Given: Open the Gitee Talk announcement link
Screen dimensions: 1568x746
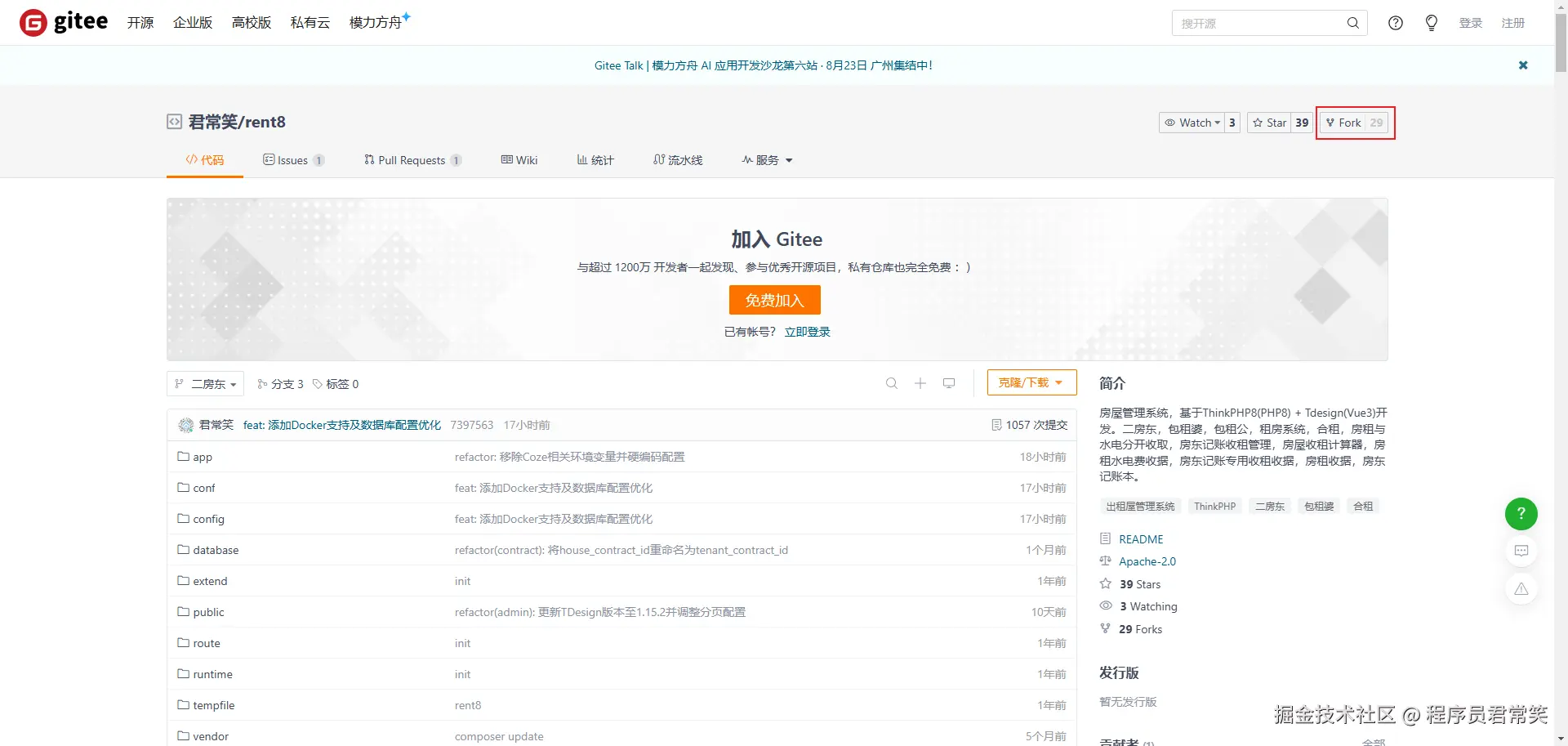Looking at the screenshot, I should tap(764, 65).
